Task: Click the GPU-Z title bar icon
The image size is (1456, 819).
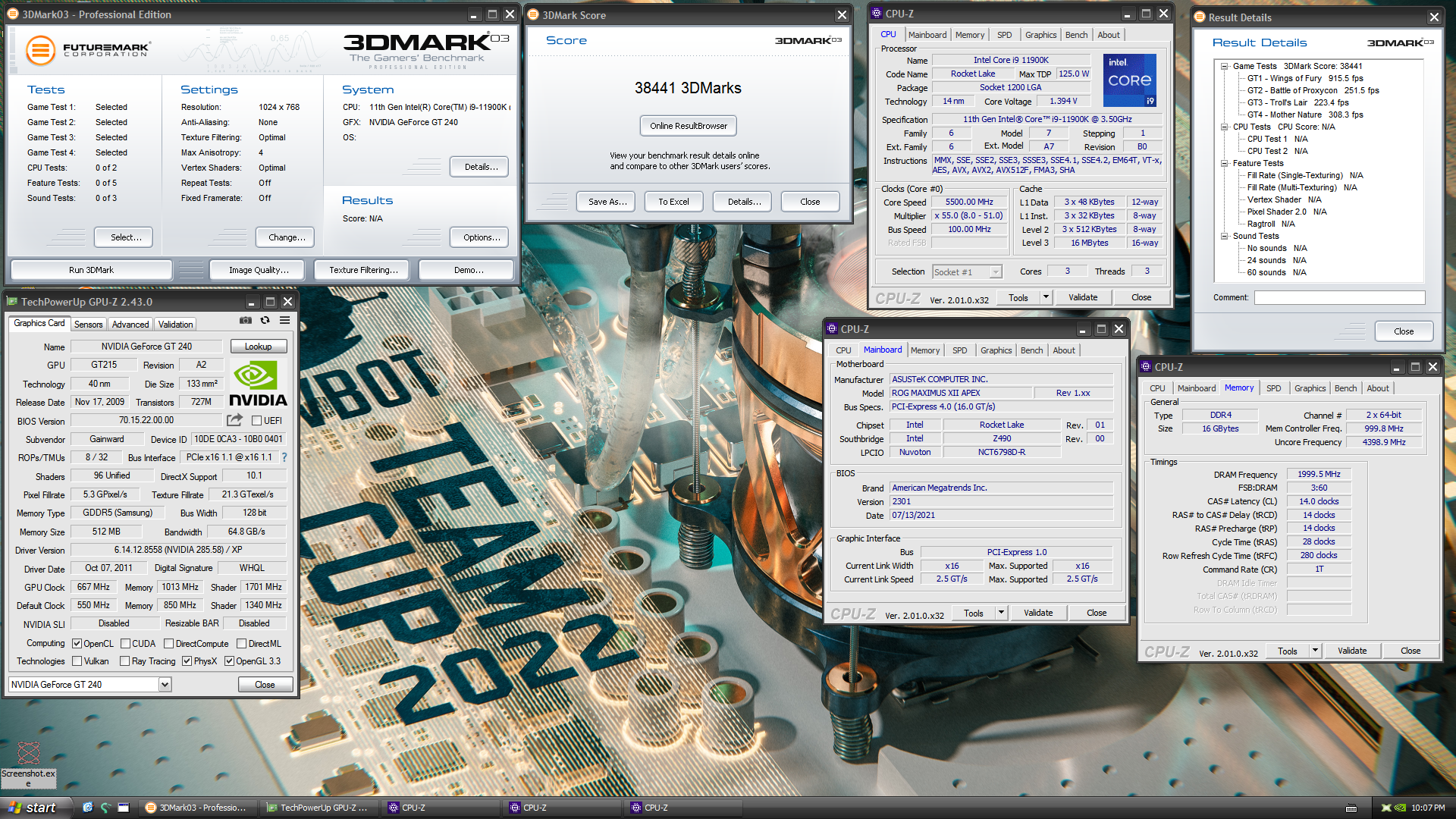Action: (x=12, y=302)
